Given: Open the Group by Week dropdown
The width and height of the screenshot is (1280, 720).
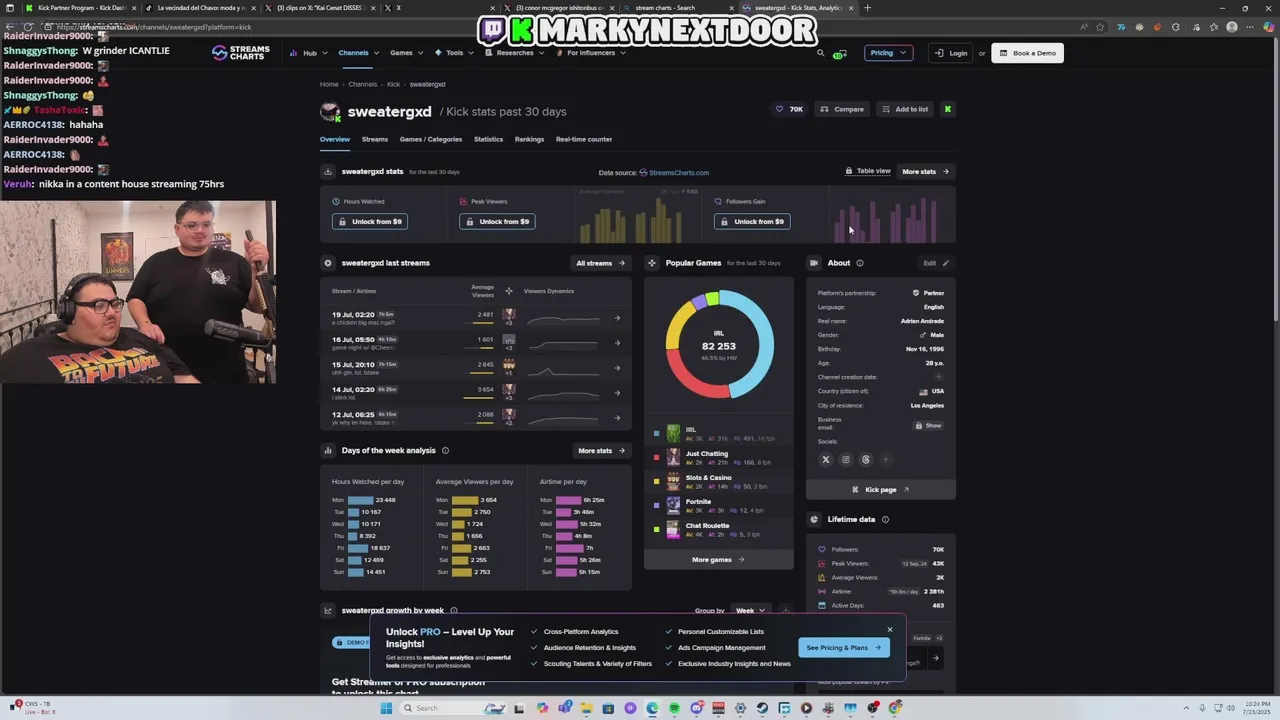Looking at the screenshot, I should (x=750, y=610).
